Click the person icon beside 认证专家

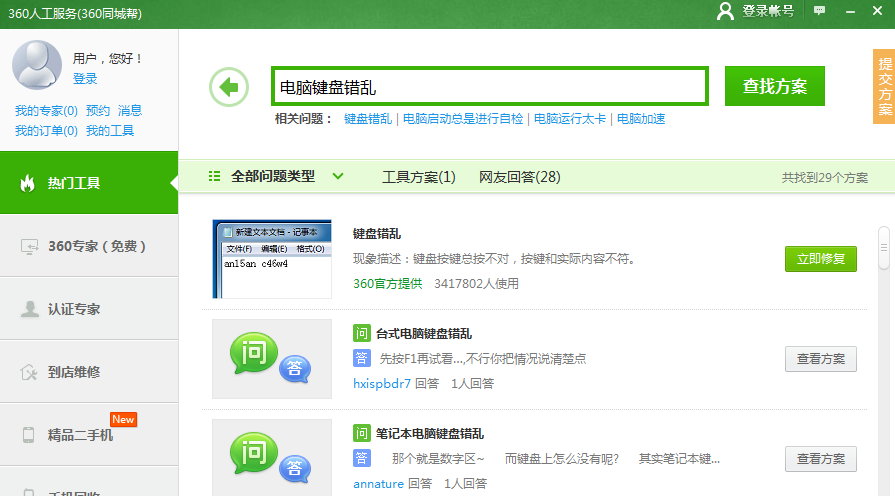click(x=29, y=309)
